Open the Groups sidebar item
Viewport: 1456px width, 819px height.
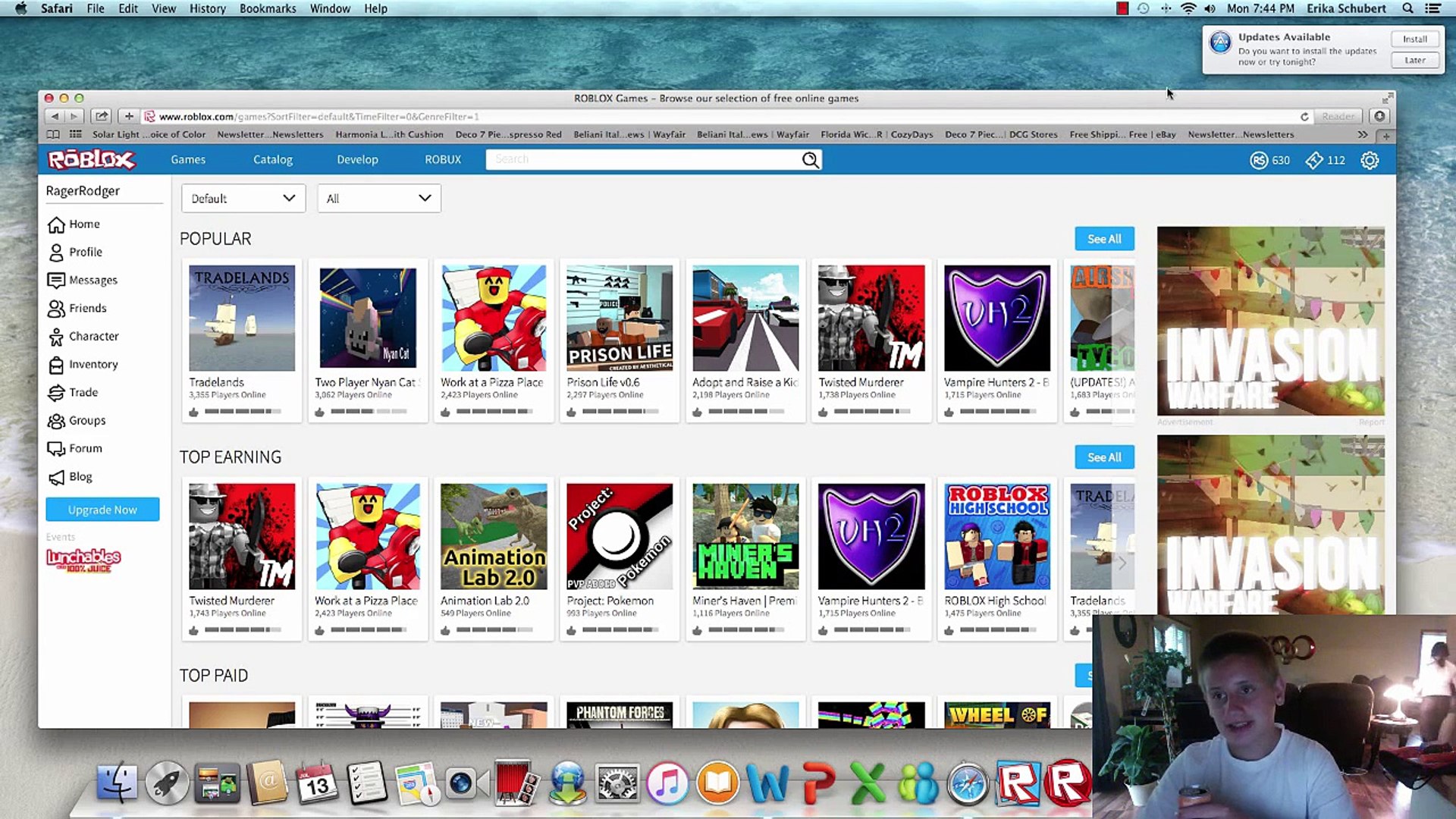point(86,420)
